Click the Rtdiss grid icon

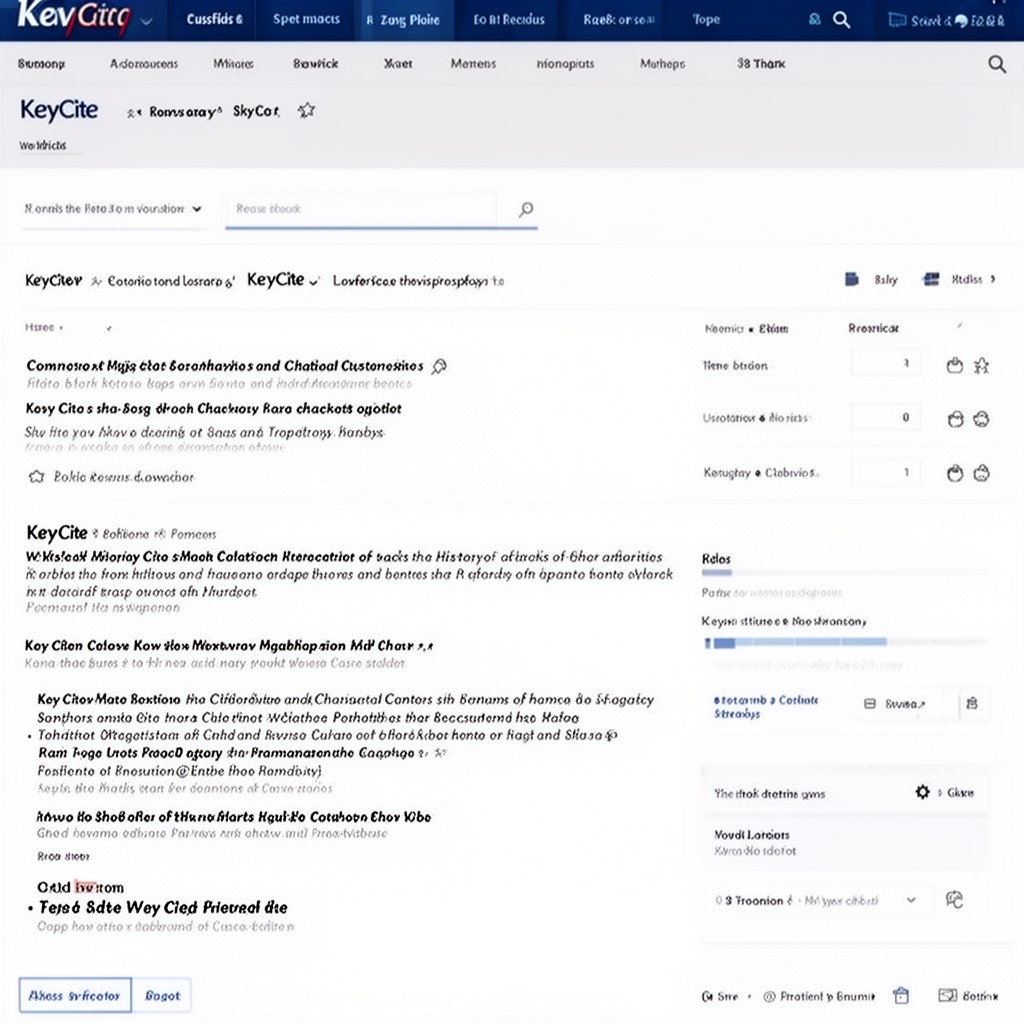931,280
